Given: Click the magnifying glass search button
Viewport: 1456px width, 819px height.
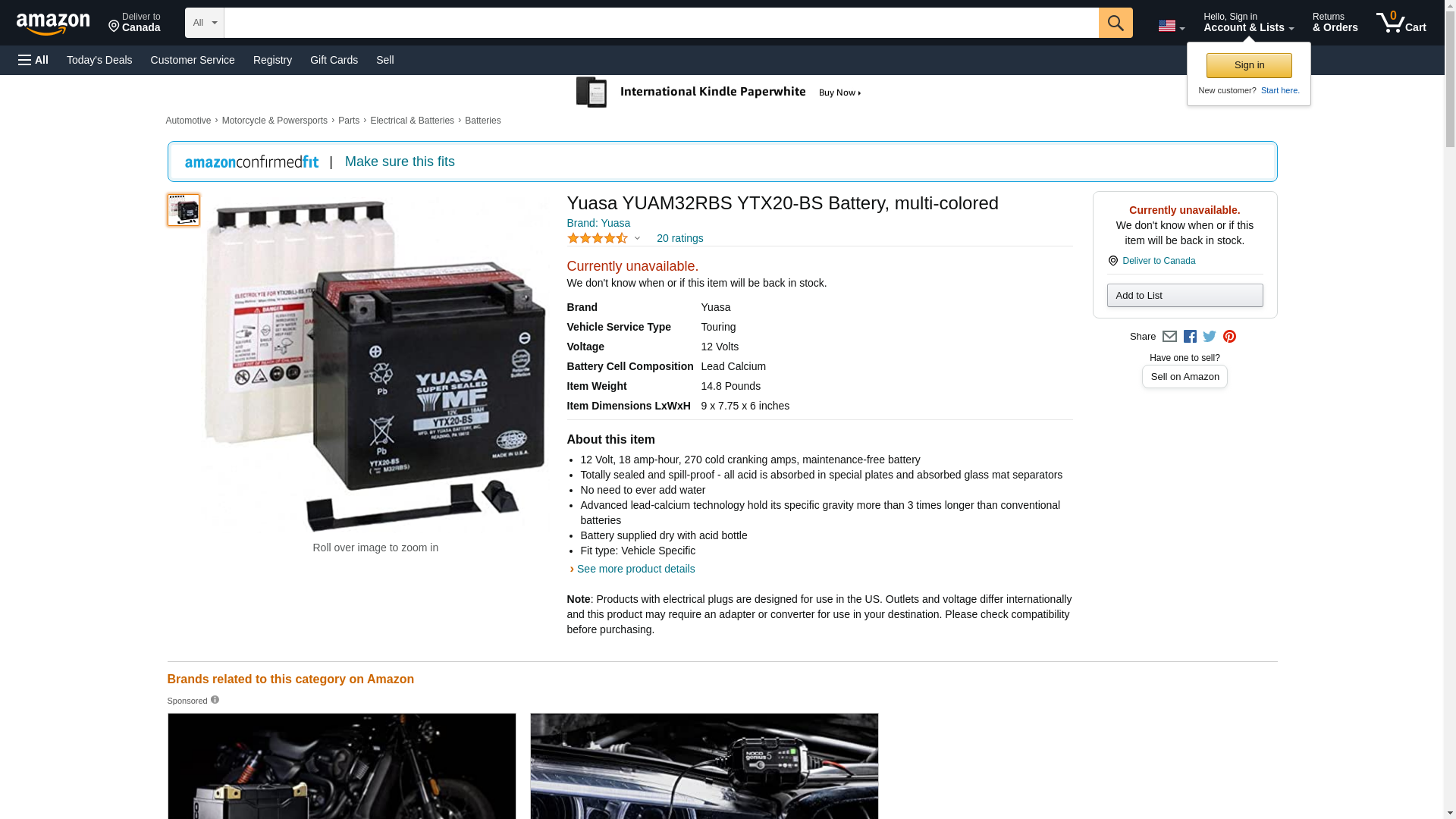Looking at the screenshot, I should pyautogui.click(x=1116, y=23).
